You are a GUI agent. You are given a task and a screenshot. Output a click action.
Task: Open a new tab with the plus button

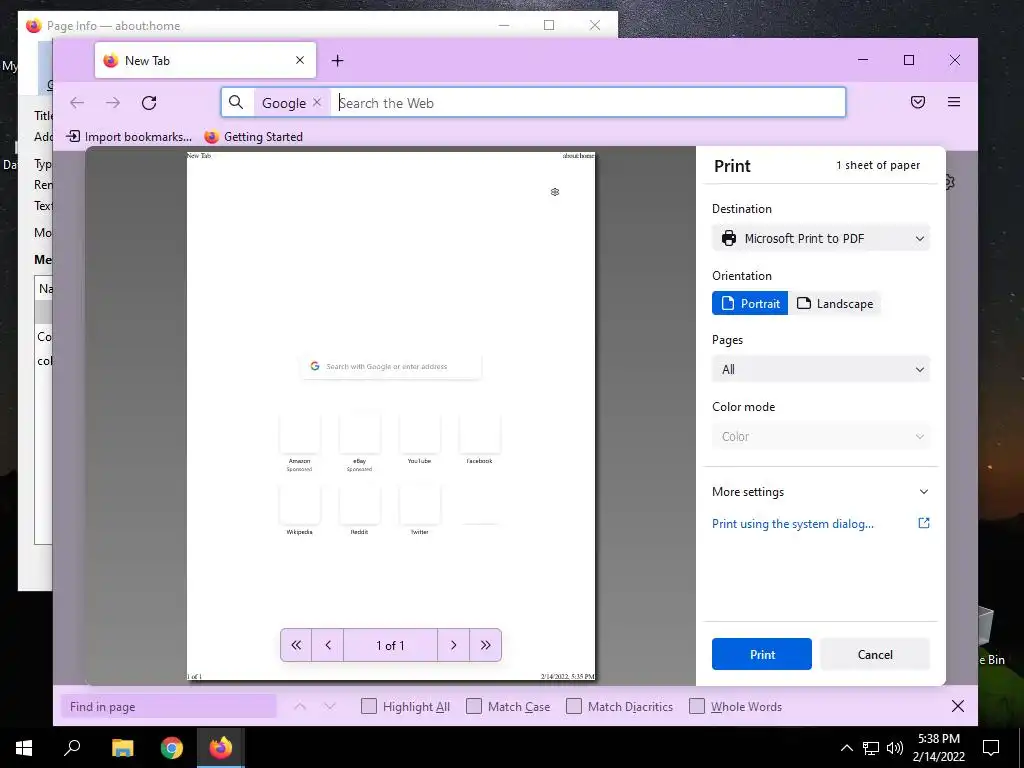coord(337,61)
